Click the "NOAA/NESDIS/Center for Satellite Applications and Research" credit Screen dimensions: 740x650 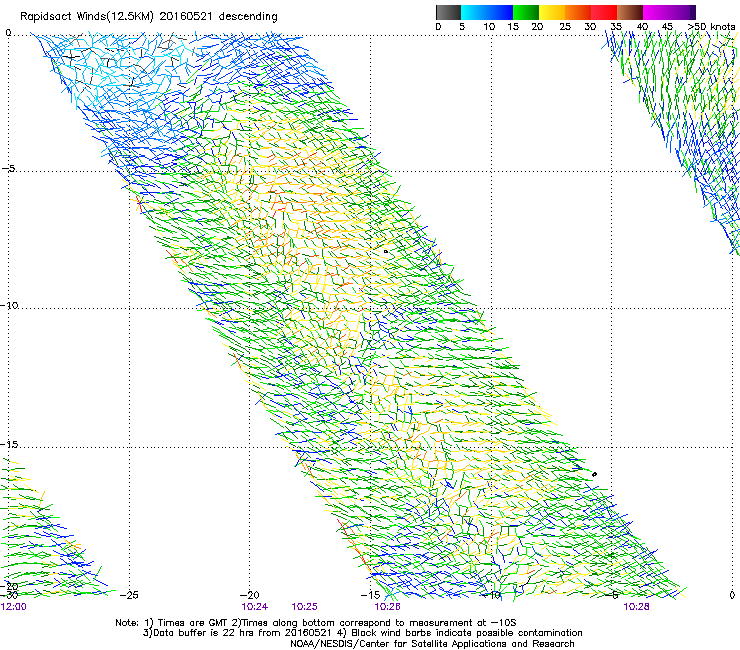(x=432, y=644)
